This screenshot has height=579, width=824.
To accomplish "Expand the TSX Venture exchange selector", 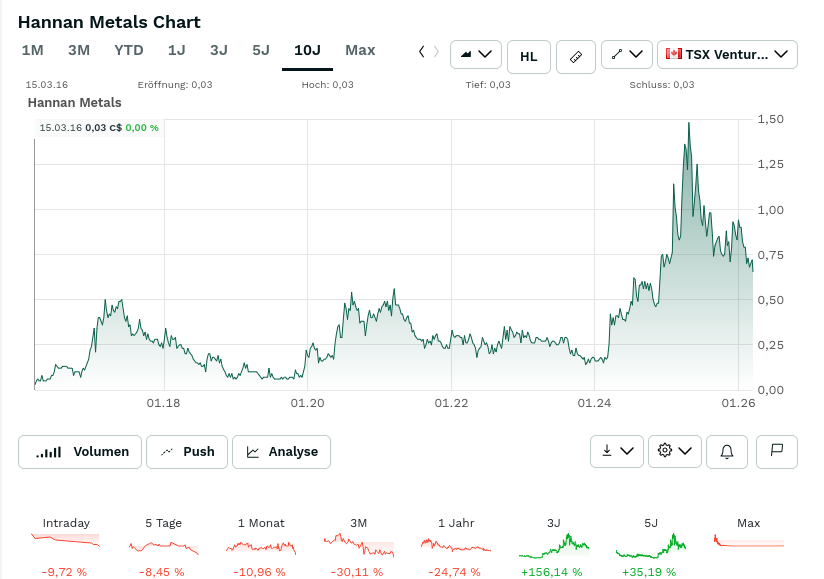I will pos(727,55).
